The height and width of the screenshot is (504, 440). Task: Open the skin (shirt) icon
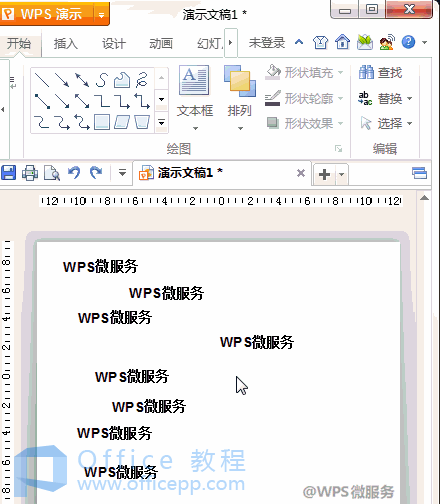click(x=320, y=43)
